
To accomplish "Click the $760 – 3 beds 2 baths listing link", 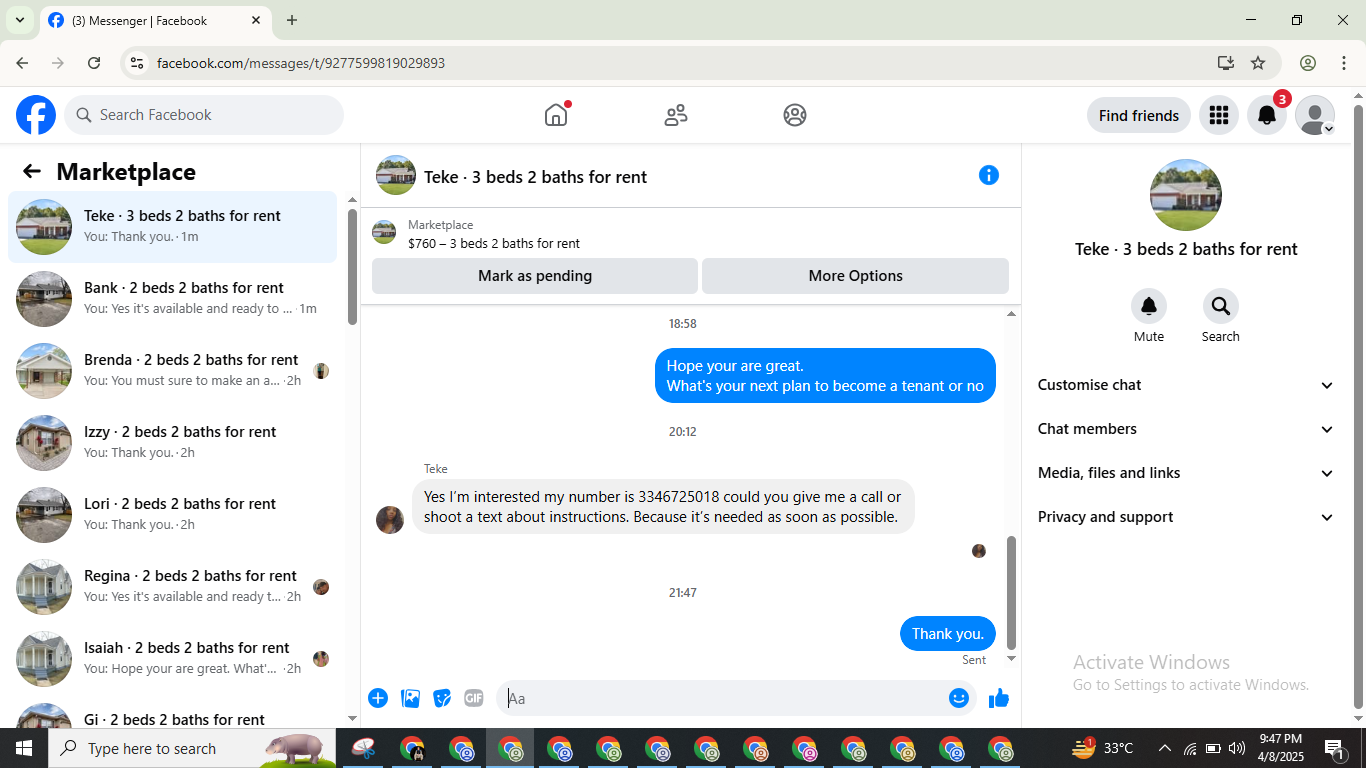I will coord(494,243).
